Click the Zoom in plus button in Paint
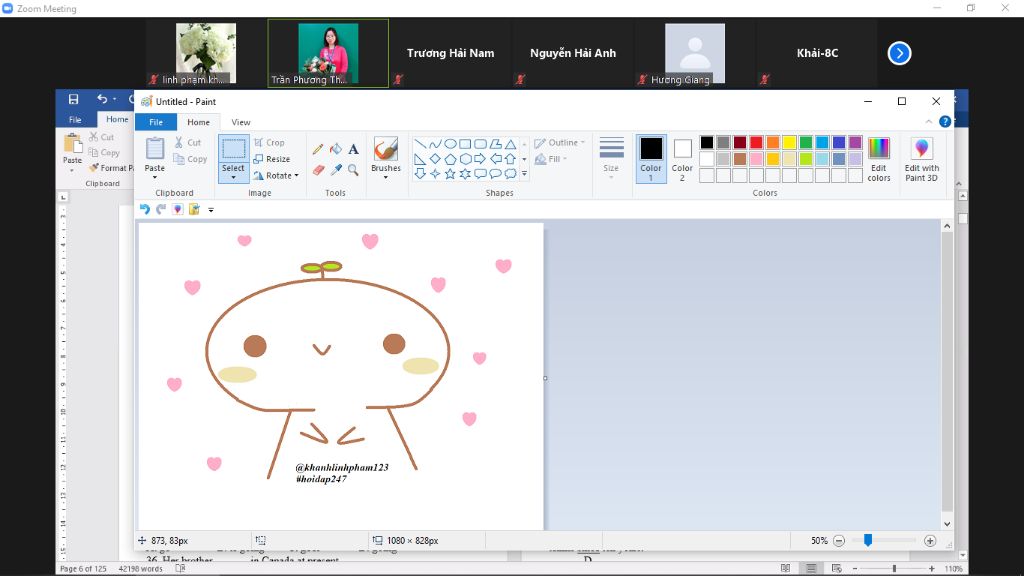 click(x=930, y=541)
